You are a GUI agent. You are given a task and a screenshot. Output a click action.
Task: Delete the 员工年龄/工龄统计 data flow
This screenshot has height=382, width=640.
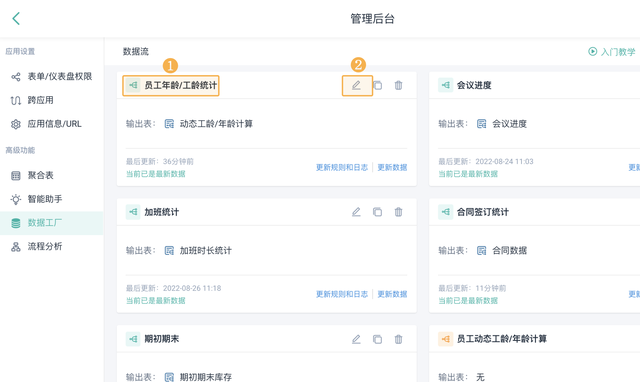[x=398, y=85]
